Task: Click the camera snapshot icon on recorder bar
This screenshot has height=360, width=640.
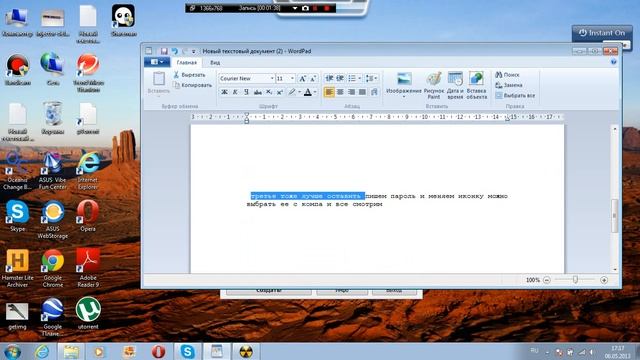Action: (305, 8)
